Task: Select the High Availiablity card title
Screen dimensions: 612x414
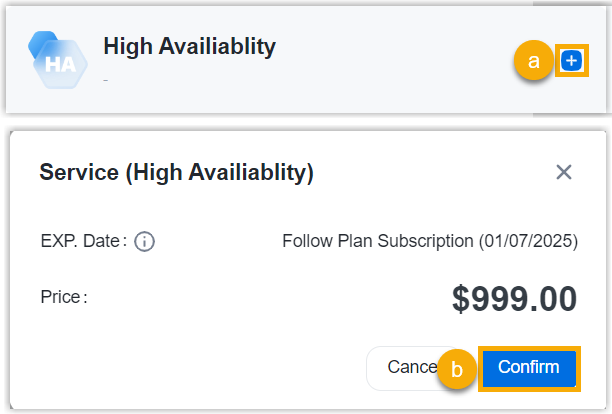Action: [x=189, y=46]
